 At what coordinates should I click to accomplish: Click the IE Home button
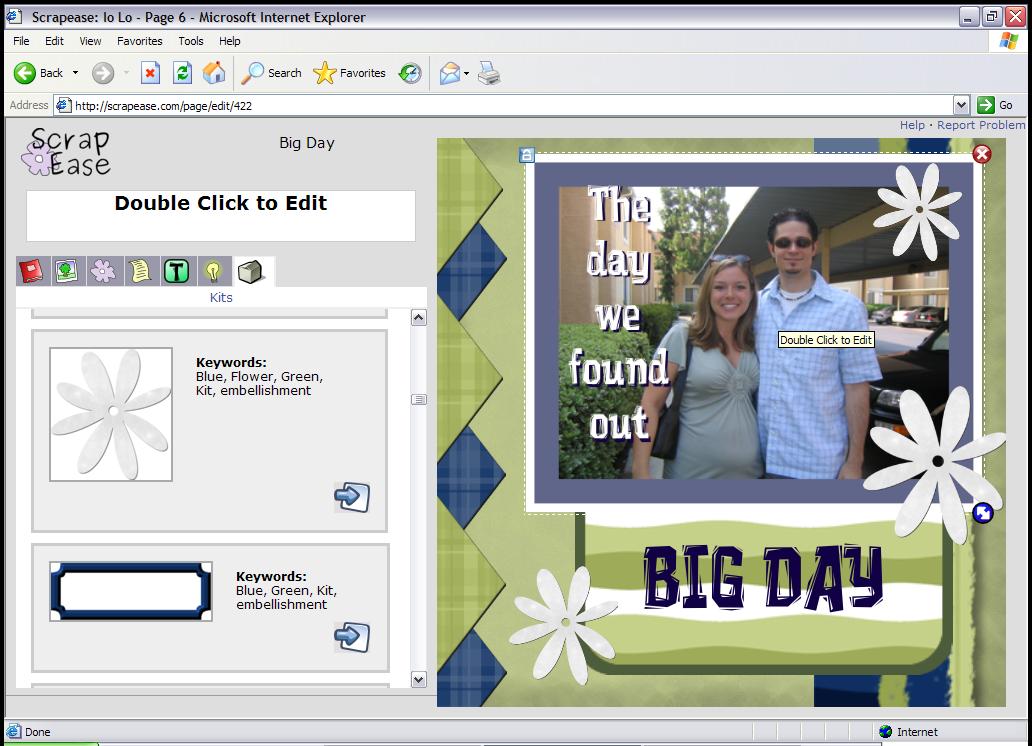click(x=214, y=73)
